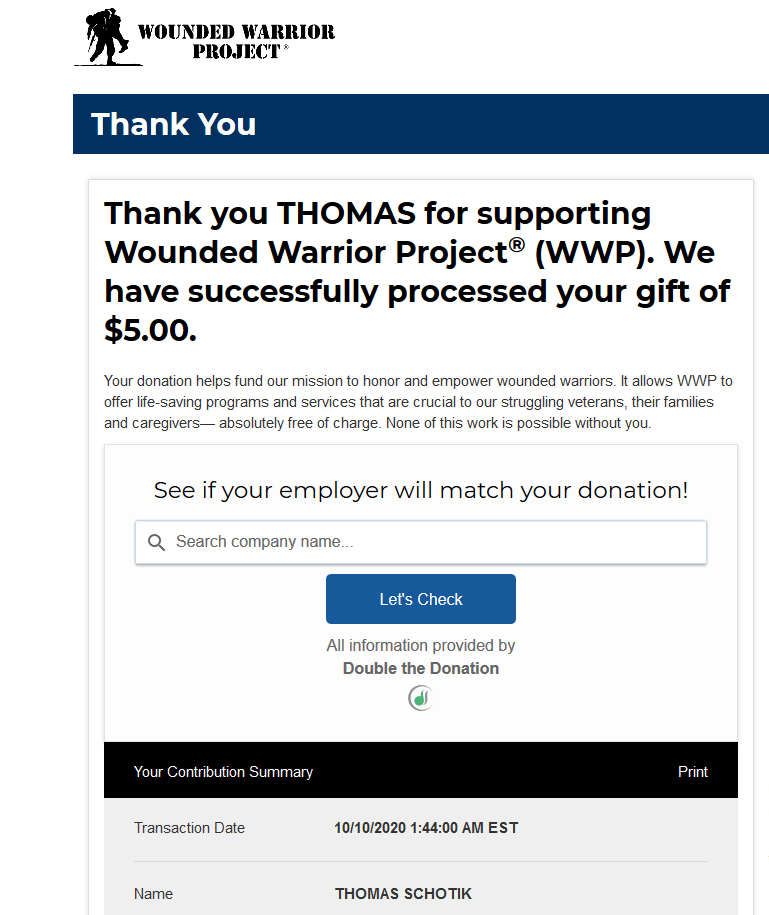
Task: Click the employer match donation heading
Action: pyautogui.click(x=420, y=490)
